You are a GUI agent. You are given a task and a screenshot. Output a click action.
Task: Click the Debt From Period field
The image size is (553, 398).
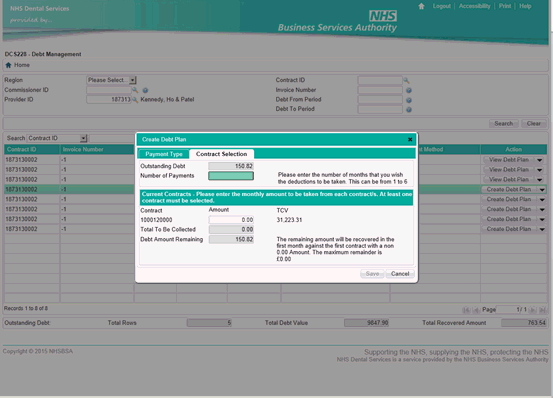tap(380, 100)
